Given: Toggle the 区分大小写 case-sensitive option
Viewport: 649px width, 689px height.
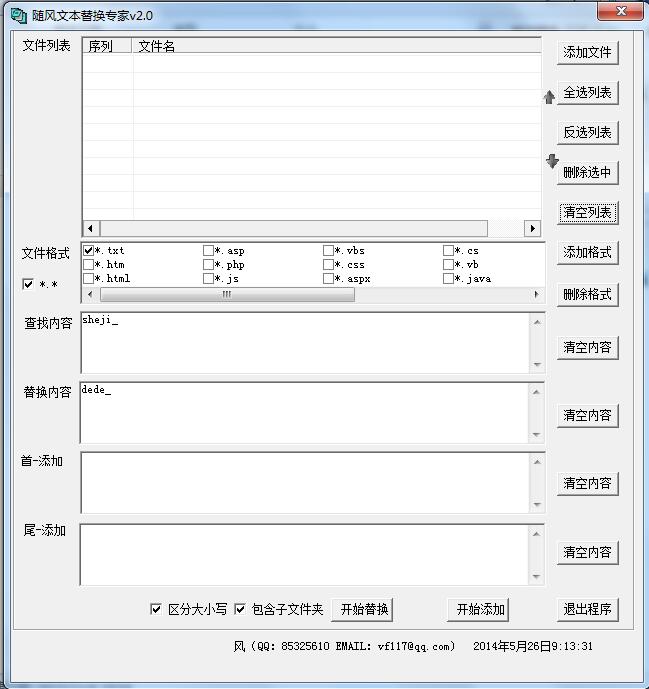Looking at the screenshot, I should pyautogui.click(x=156, y=609).
